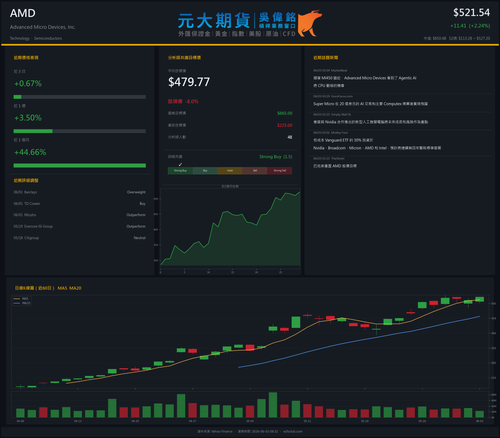Open the TheStreet AMD headline
This screenshot has width=500, height=438.
(x=335, y=166)
